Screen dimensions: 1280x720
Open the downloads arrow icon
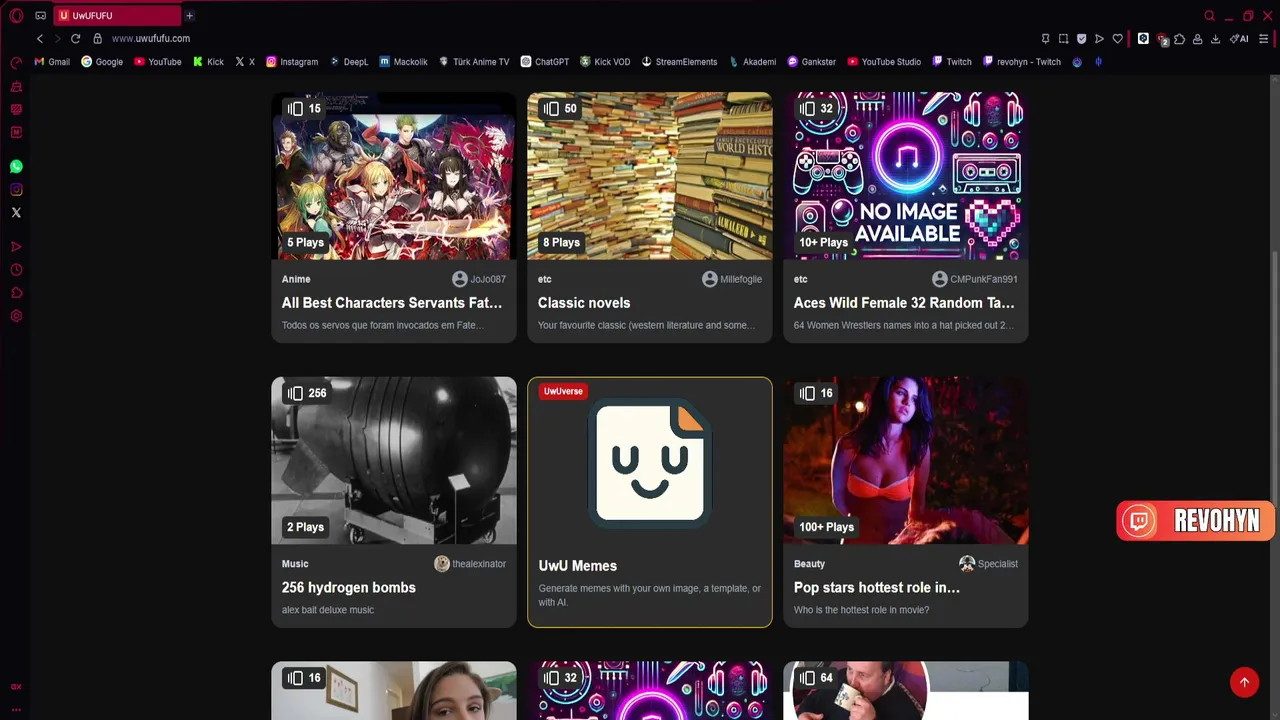pos(1216,38)
